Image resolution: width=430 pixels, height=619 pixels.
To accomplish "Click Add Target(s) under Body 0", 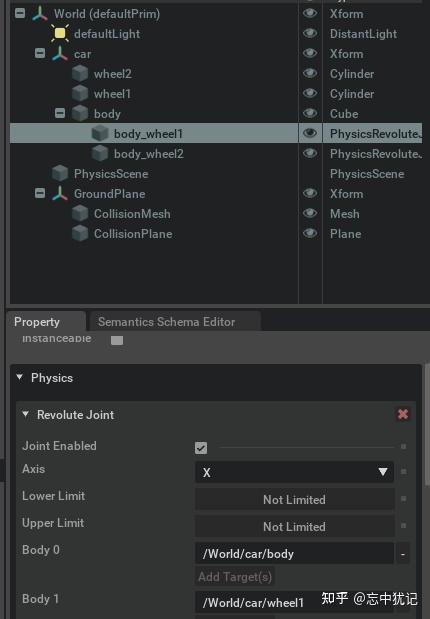I will [235, 577].
